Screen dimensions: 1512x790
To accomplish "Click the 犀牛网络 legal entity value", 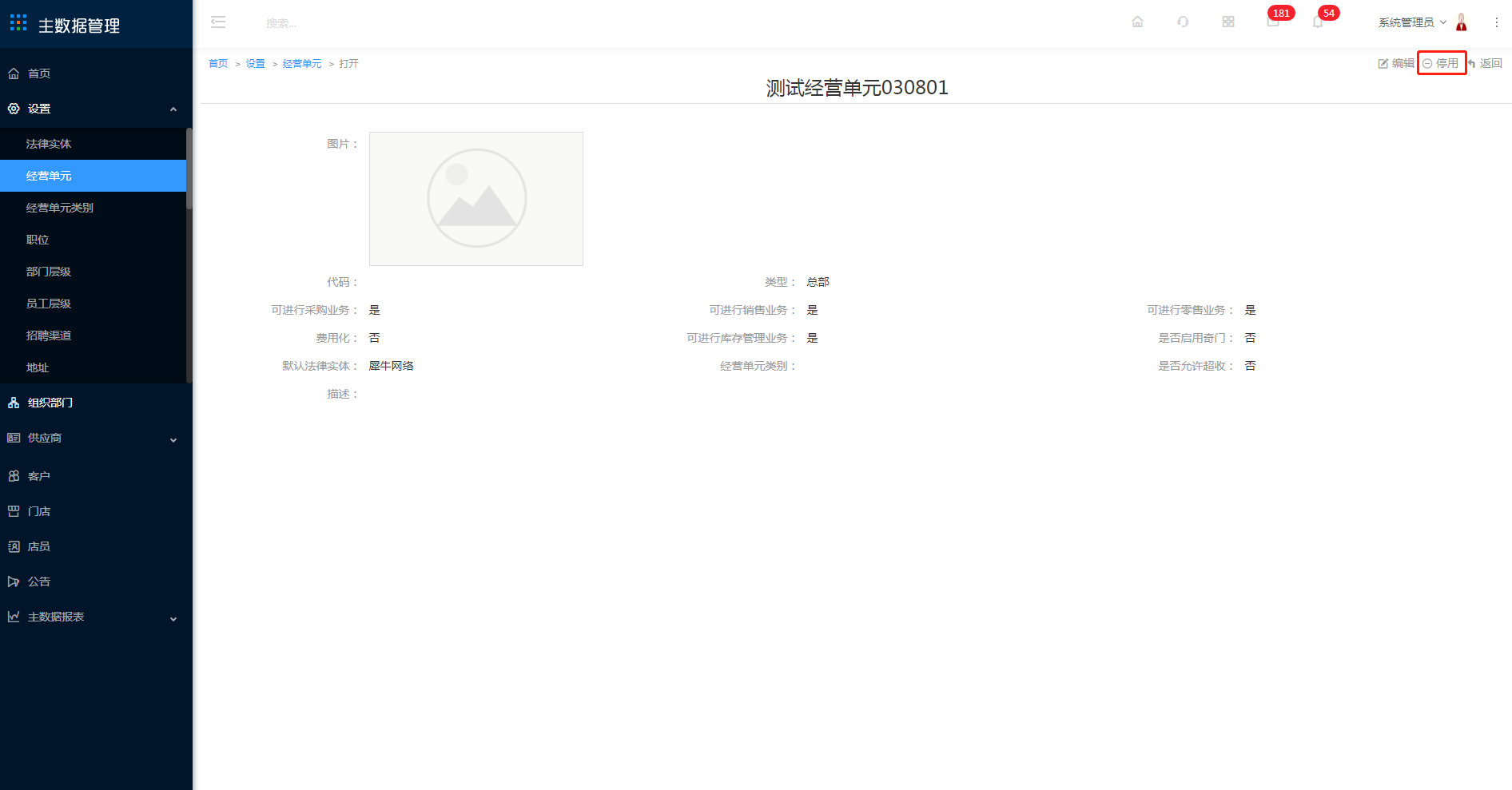I will tap(392, 366).
